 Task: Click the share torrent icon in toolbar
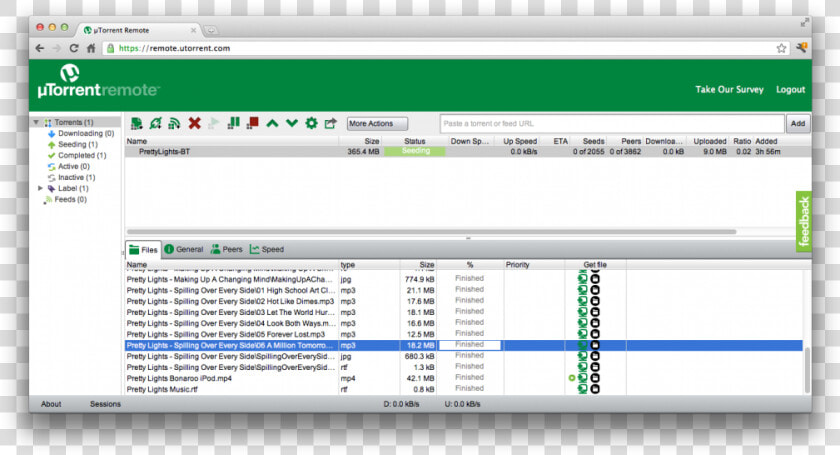(x=331, y=123)
